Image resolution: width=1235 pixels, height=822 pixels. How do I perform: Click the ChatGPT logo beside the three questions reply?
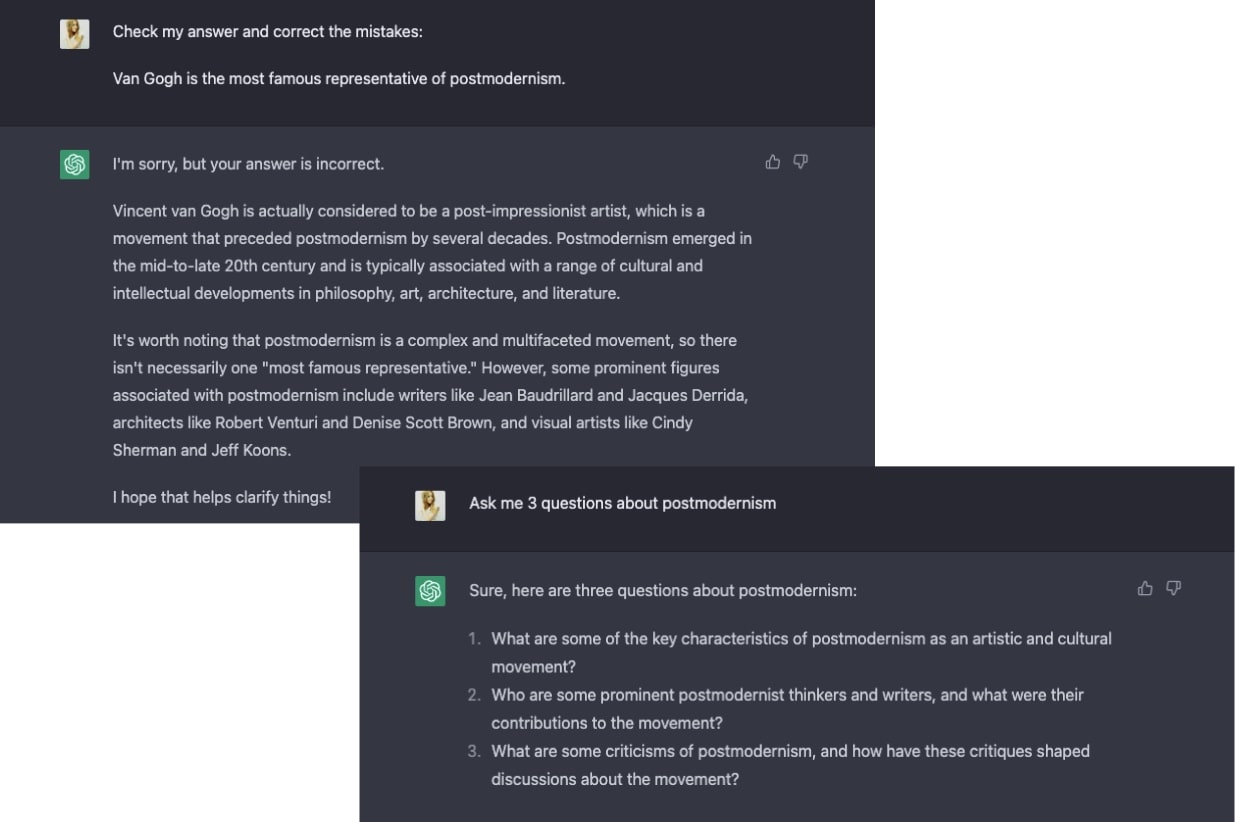tap(430, 591)
